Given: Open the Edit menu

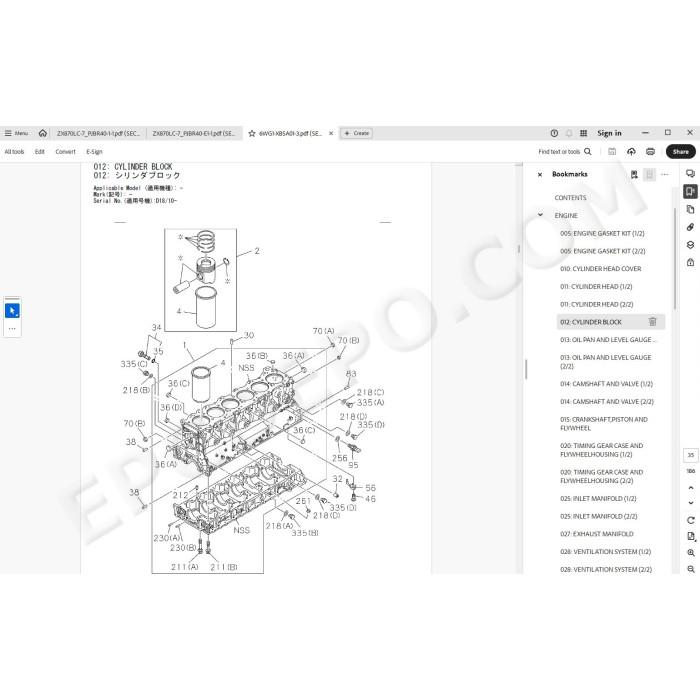Looking at the screenshot, I should [x=40, y=152].
